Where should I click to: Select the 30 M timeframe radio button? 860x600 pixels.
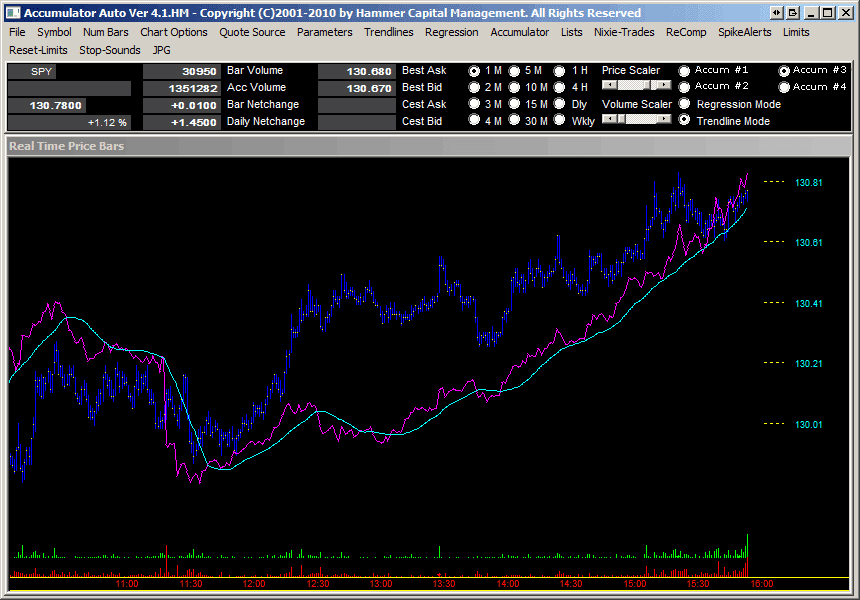(514, 120)
